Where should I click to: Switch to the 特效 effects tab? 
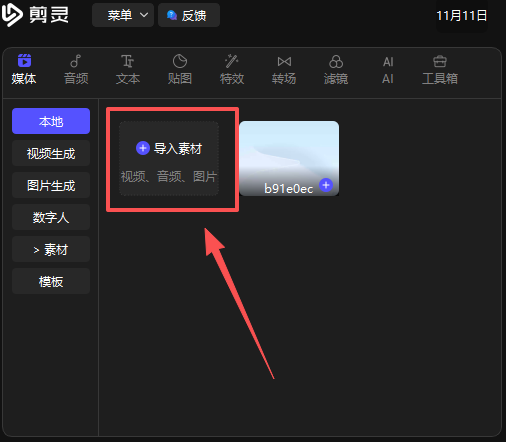(x=232, y=69)
